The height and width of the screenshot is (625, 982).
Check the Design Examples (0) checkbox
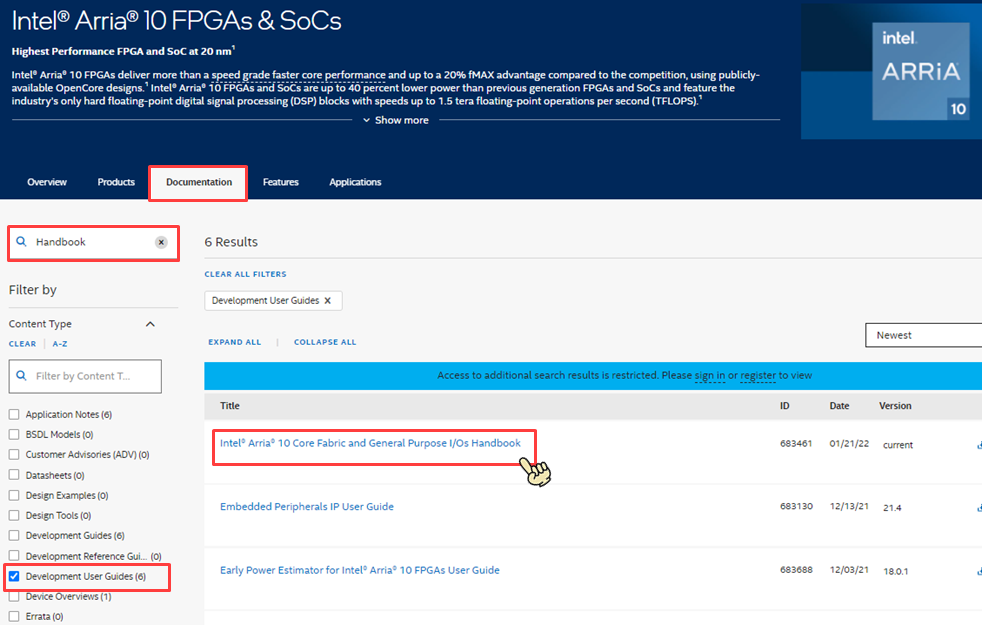pos(14,495)
